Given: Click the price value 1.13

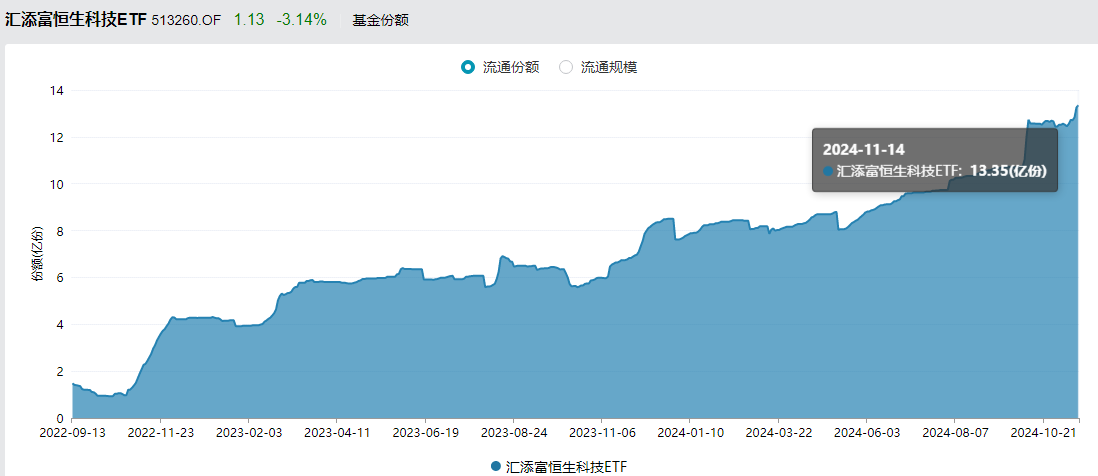Looking at the screenshot, I should (x=249, y=20).
